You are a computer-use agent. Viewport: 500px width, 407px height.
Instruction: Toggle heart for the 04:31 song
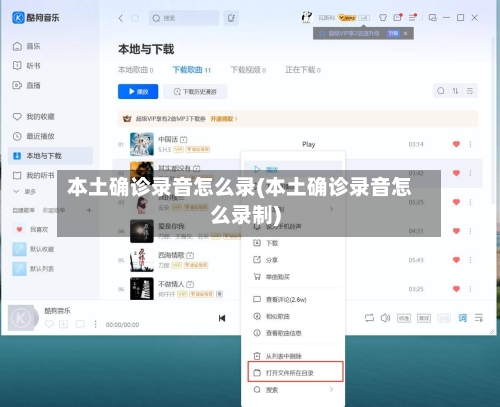pyautogui.click(x=456, y=231)
